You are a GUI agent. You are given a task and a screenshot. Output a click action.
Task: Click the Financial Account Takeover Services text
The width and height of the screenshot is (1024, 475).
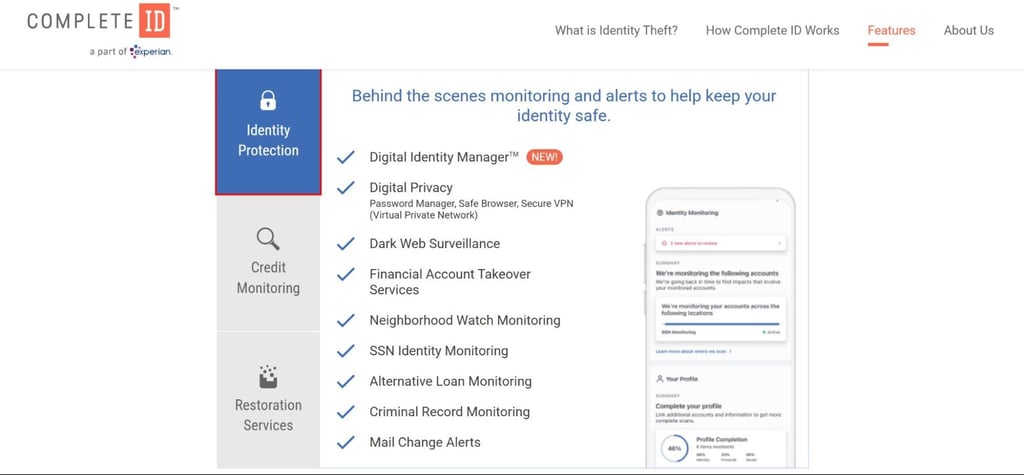(450, 282)
